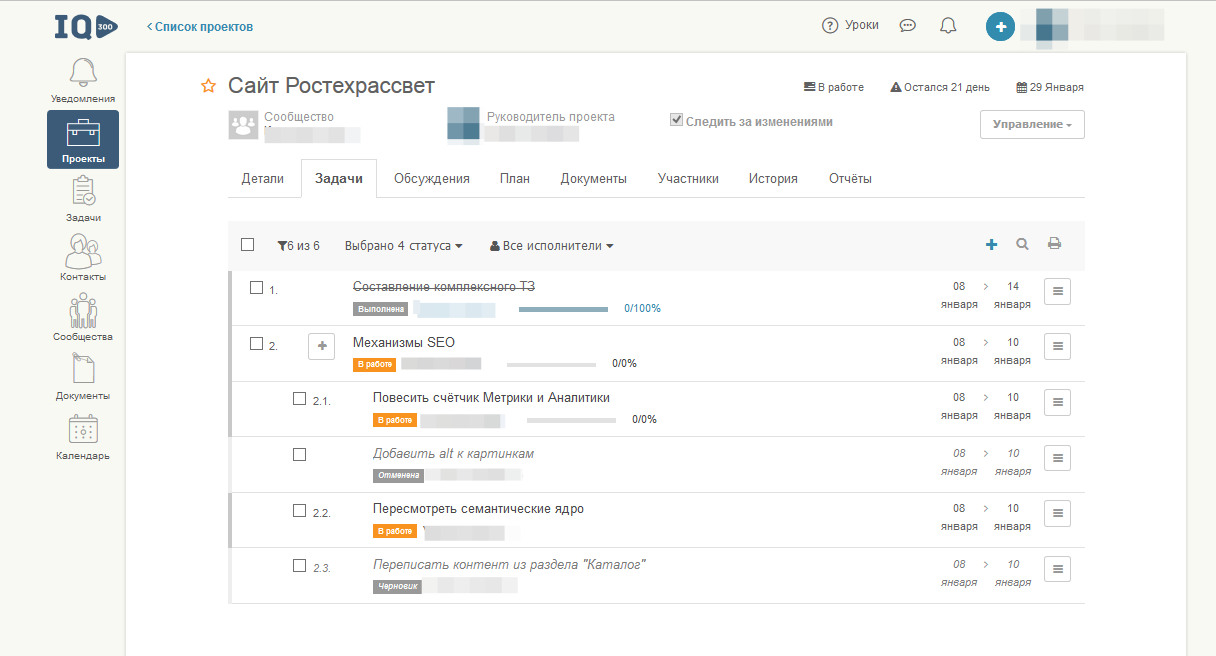Open task search with the magnifier icon
The width and height of the screenshot is (1216, 656).
[x=1022, y=243]
